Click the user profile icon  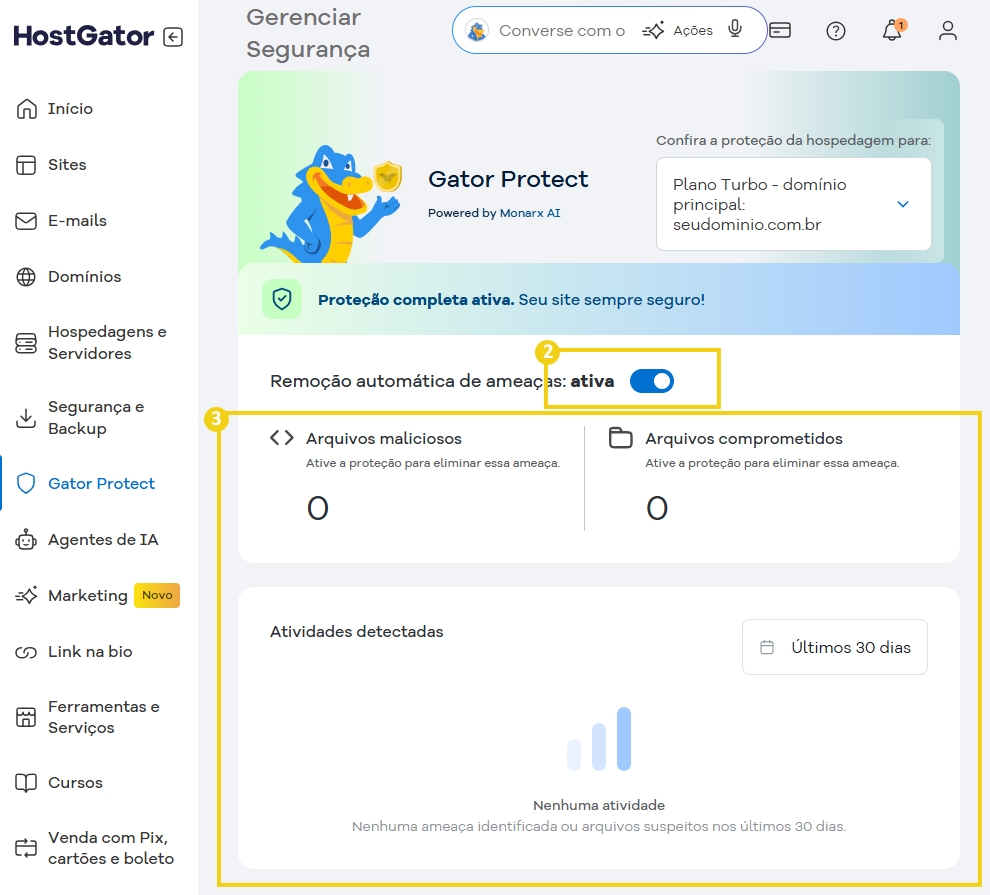[x=947, y=30]
